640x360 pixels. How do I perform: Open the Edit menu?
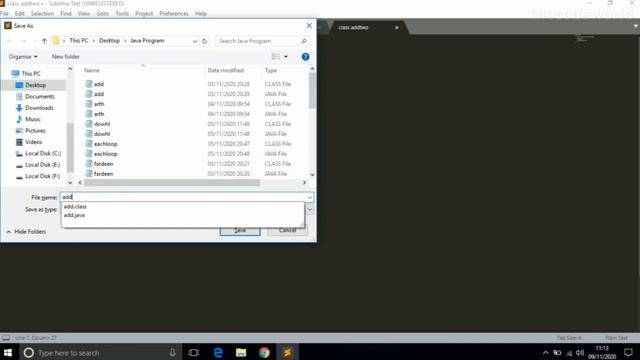pos(20,13)
